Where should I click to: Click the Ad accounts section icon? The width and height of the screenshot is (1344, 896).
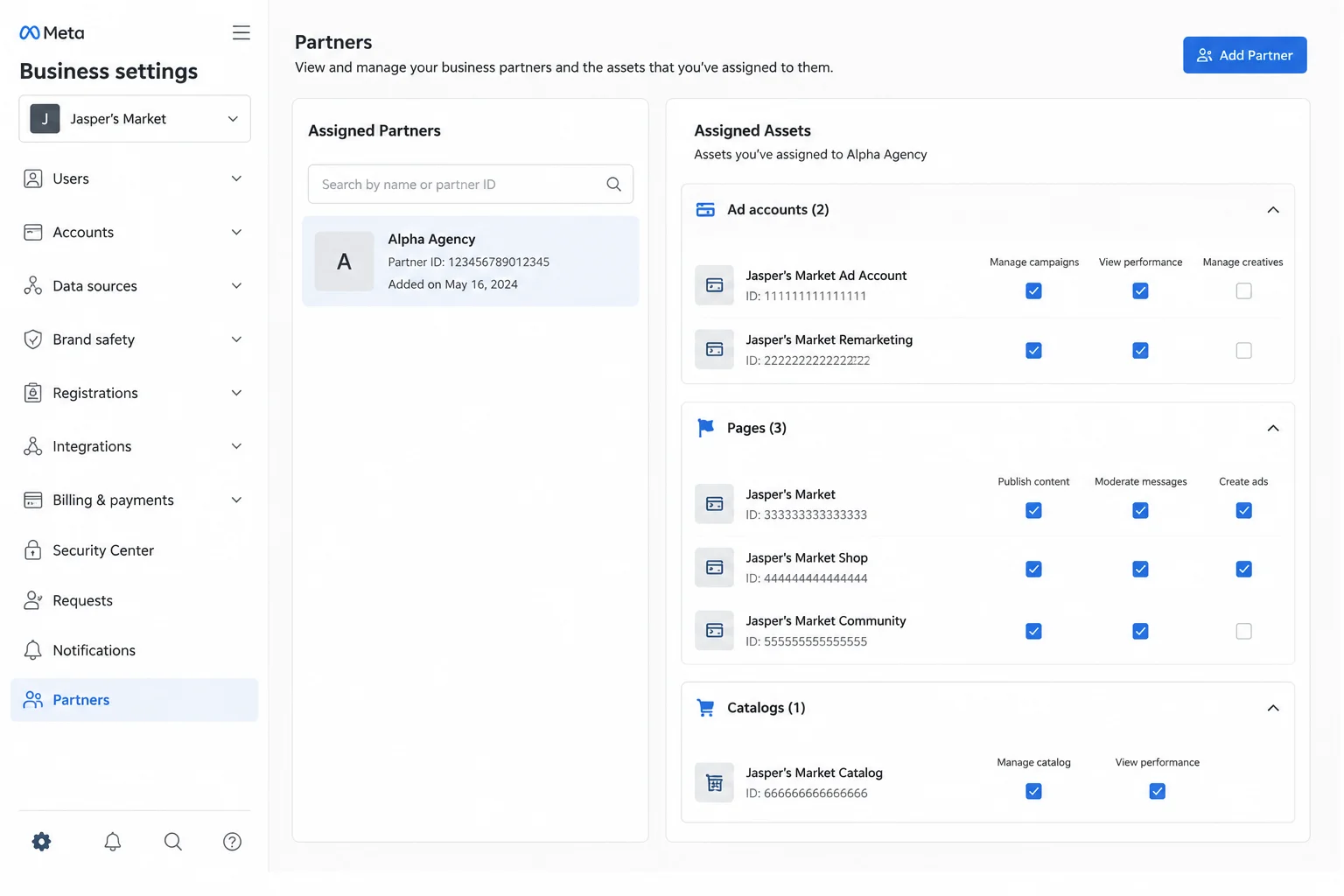click(705, 209)
